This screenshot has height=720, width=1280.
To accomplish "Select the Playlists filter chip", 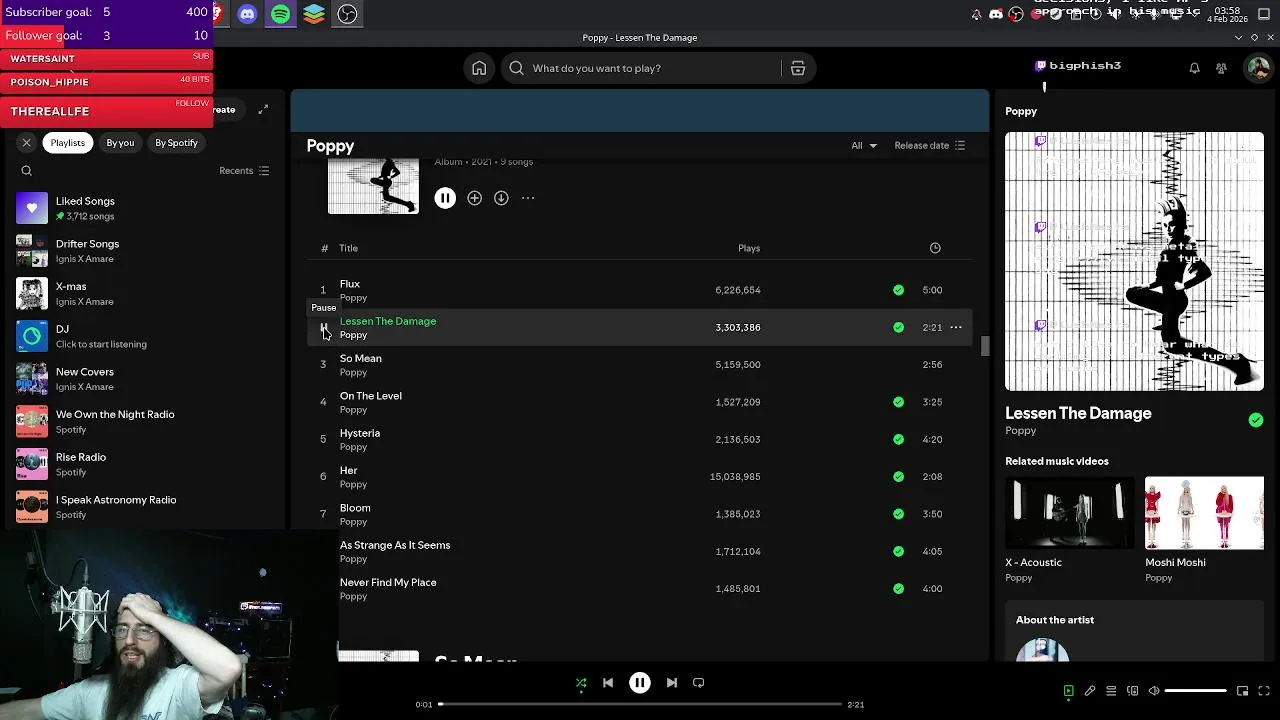I will 68,143.
